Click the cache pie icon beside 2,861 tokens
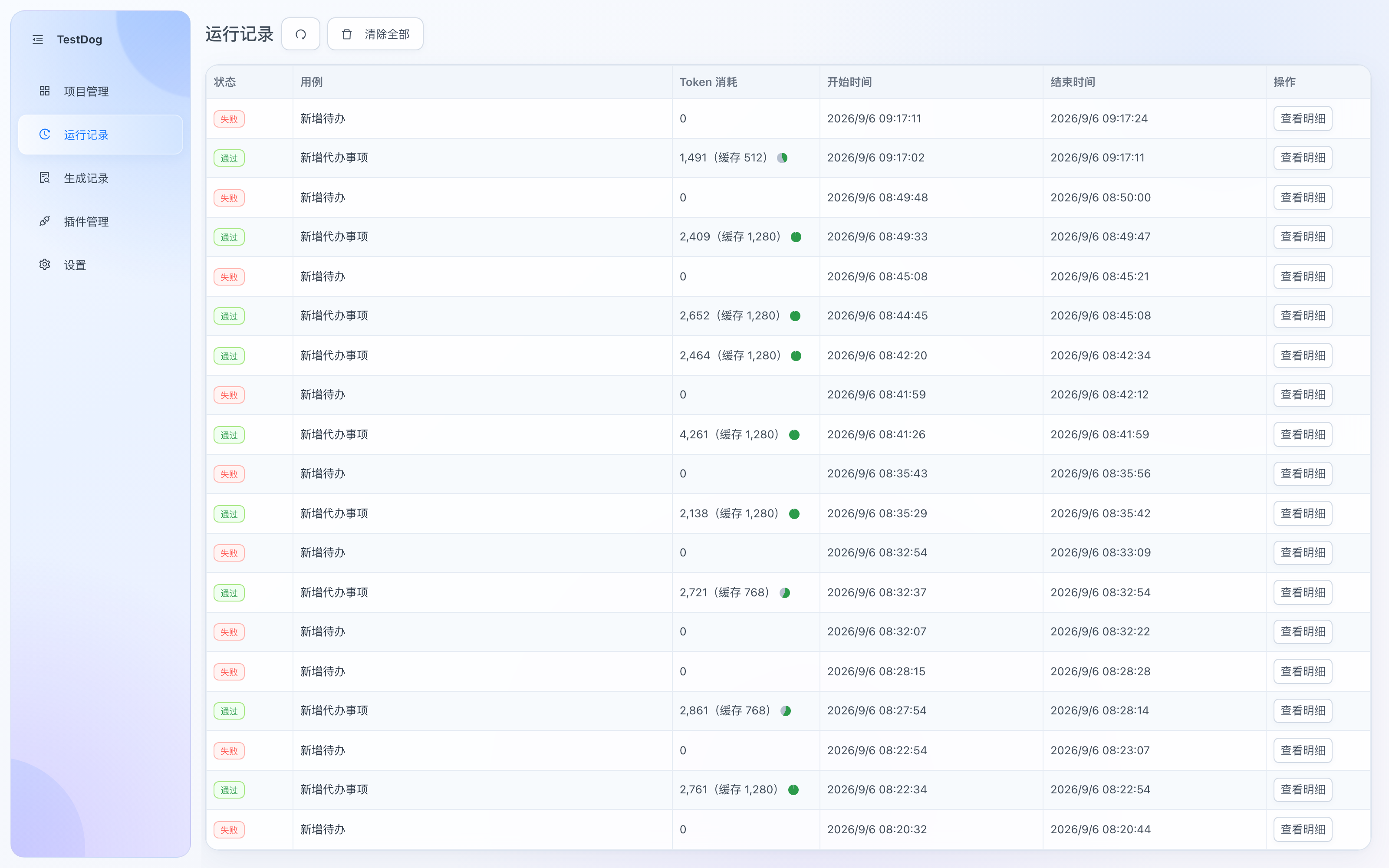The width and height of the screenshot is (1389, 868). (x=786, y=711)
